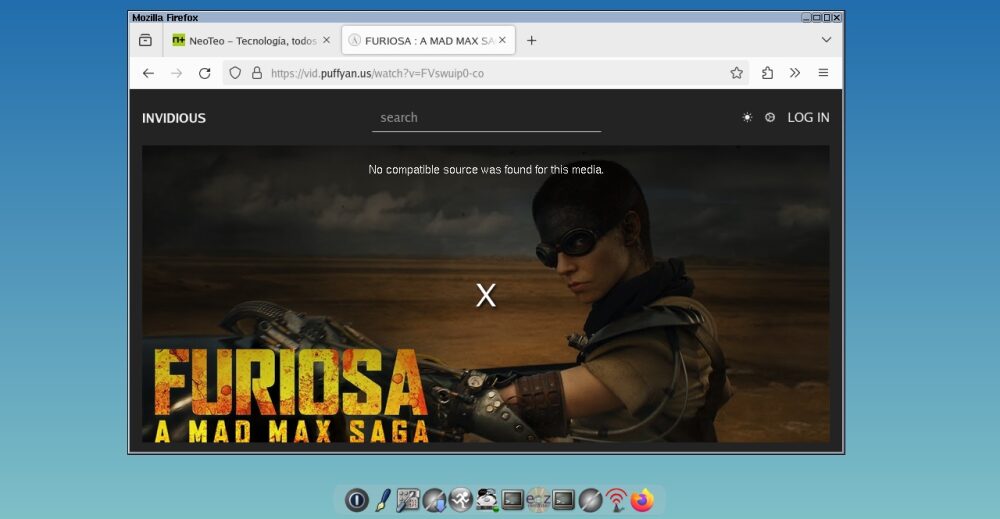Open the control panel tools dock icon
Viewport: 1000px width, 519px height.
click(408, 500)
